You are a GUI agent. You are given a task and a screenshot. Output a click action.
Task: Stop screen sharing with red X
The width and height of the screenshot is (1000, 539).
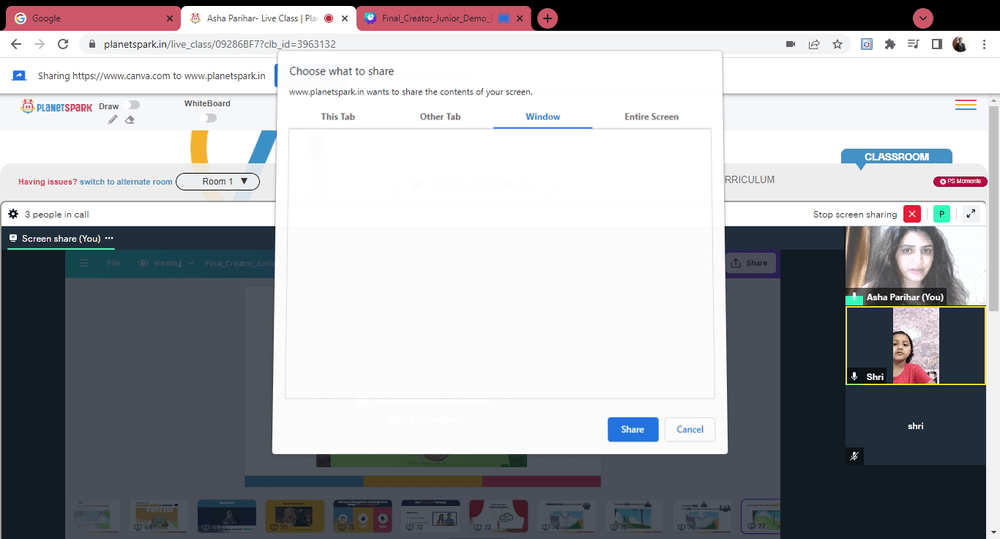tap(912, 214)
